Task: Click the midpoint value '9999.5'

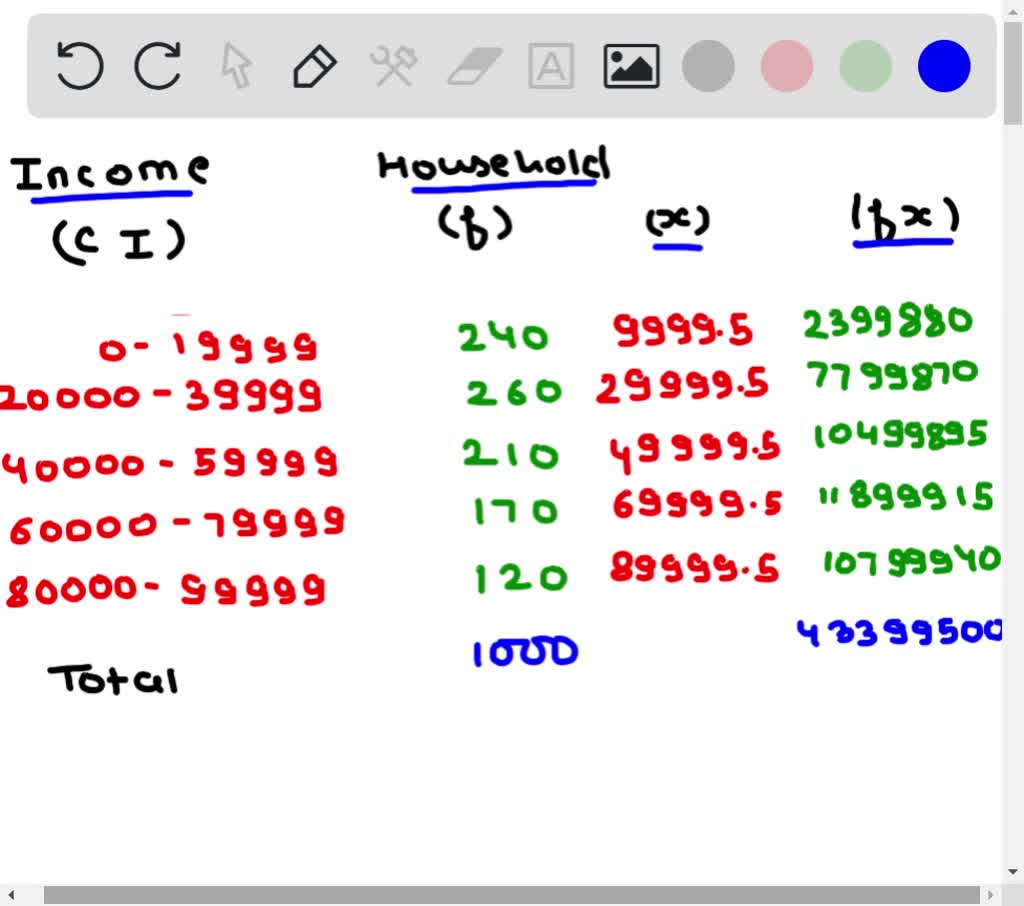Action: click(682, 329)
